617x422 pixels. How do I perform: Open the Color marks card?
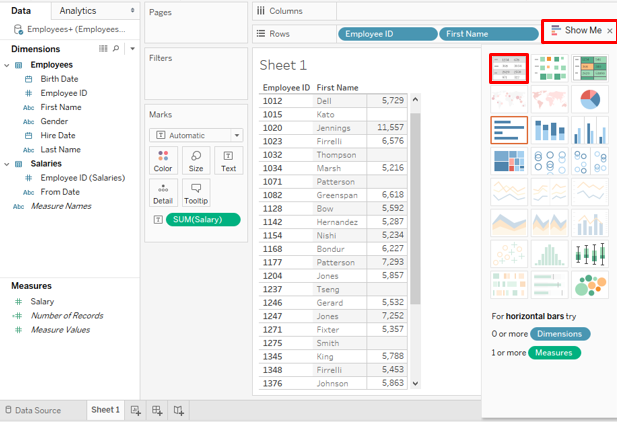[x=163, y=161]
